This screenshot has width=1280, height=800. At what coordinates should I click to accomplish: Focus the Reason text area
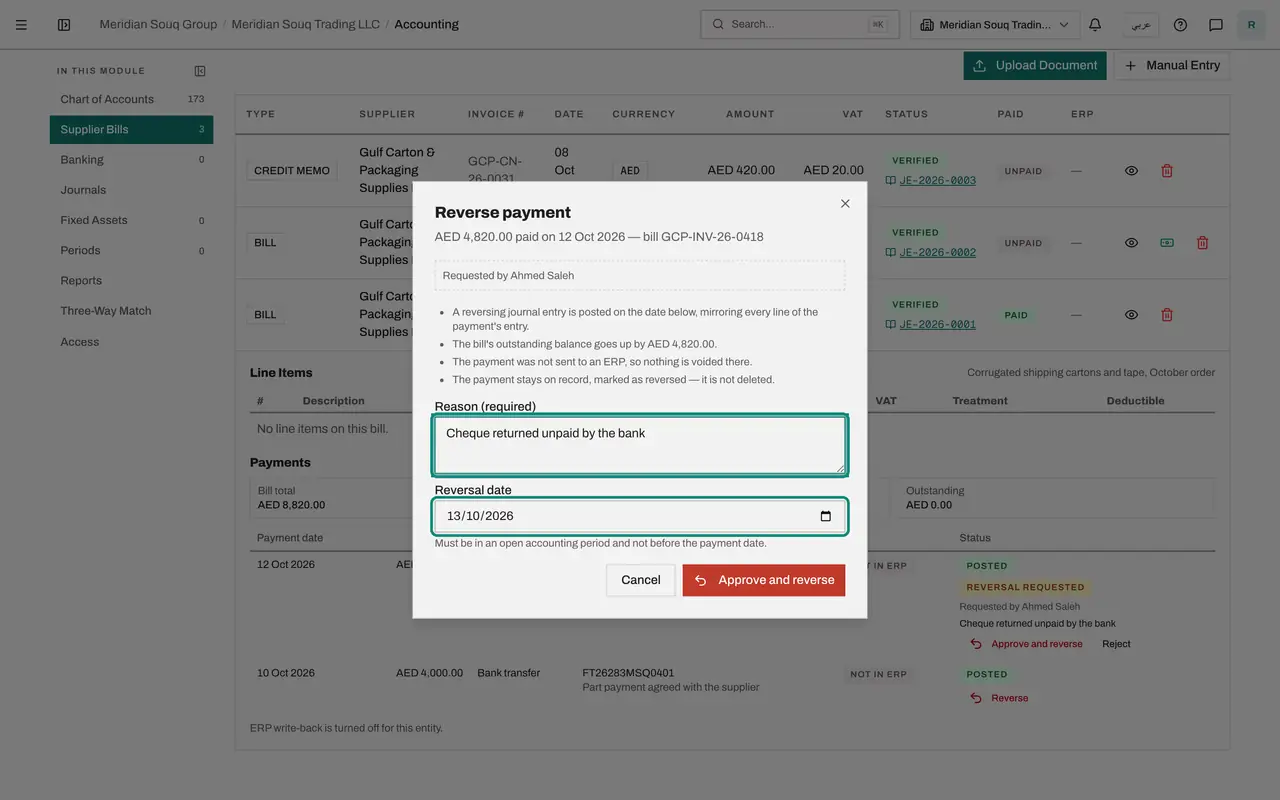pyautogui.click(x=640, y=445)
